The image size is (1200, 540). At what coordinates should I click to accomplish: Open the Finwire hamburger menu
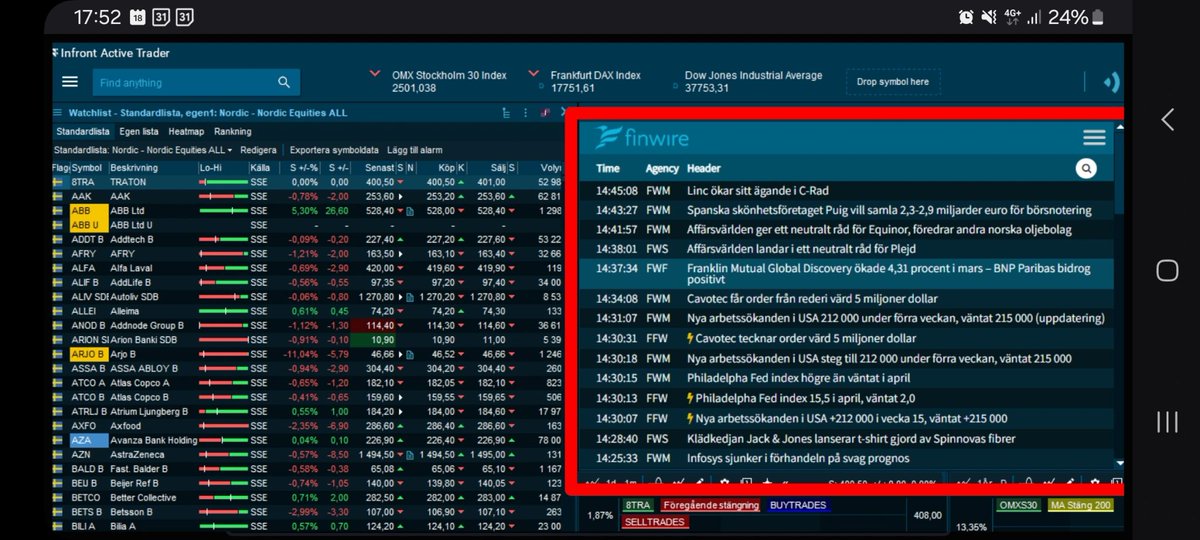pos(1094,137)
